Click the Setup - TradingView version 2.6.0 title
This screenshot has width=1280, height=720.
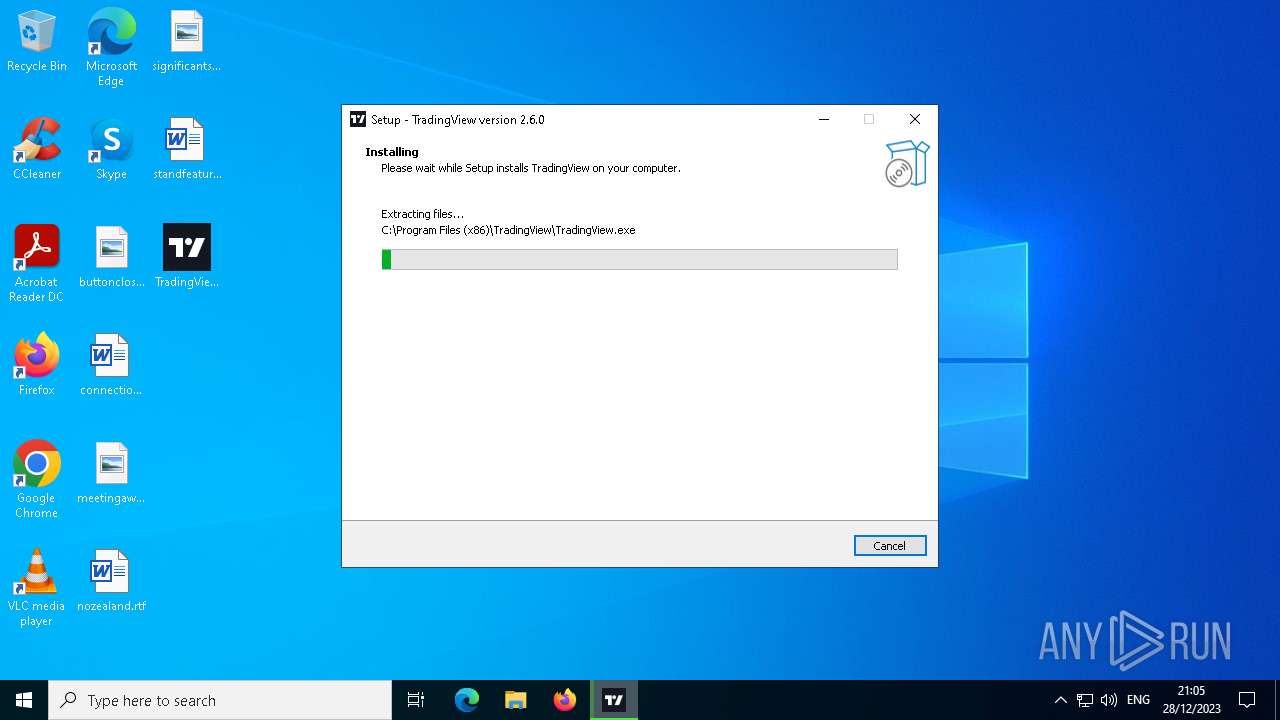point(458,120)
